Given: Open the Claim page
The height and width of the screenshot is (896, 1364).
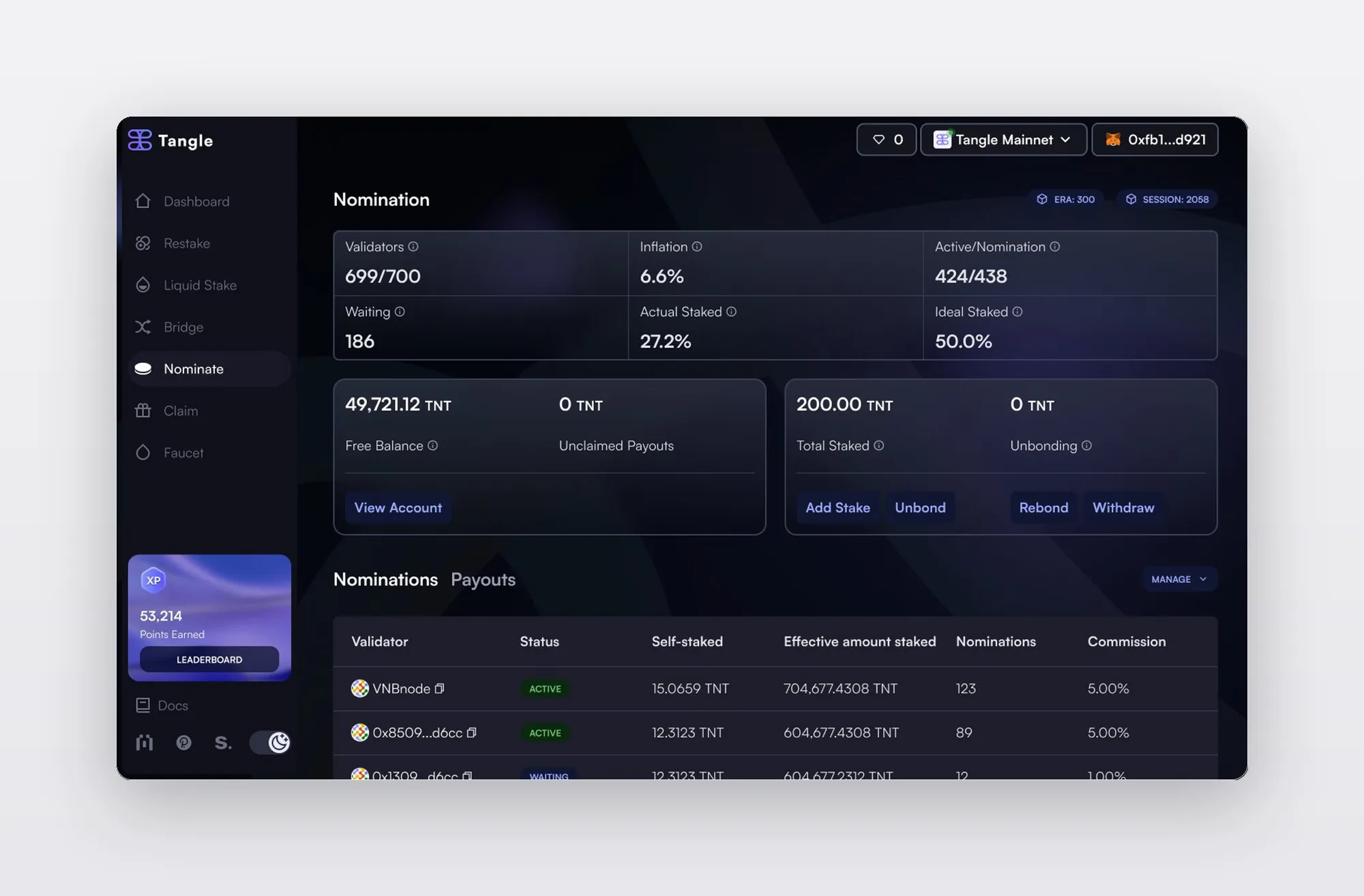Looking at the screenshot, I should [209, 411].
